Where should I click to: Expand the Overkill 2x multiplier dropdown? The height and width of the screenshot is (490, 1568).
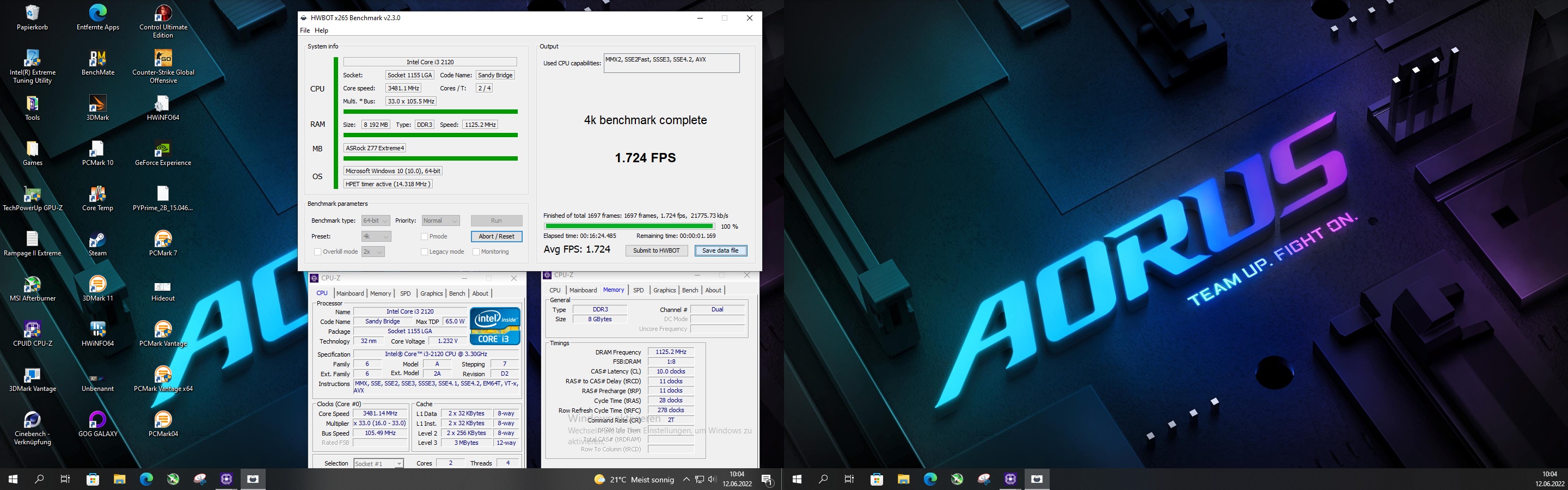[x=372, y=252]
